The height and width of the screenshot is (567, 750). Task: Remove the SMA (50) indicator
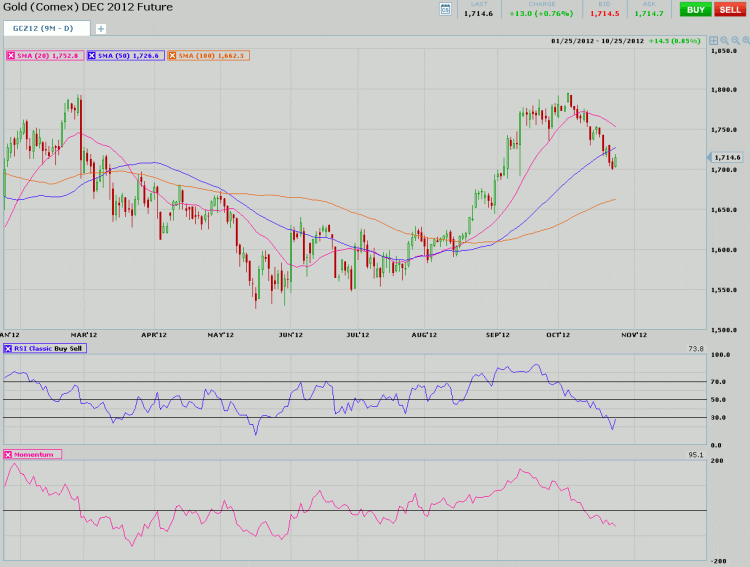click(92, 55)
